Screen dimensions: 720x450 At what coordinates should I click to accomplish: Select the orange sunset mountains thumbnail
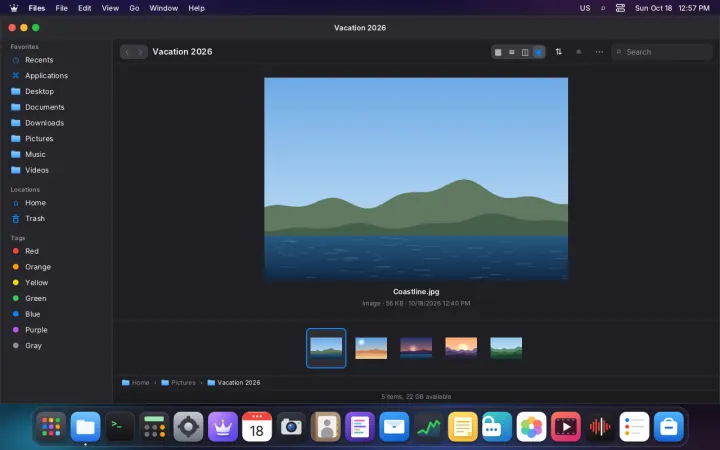click(x=461, y=348)
